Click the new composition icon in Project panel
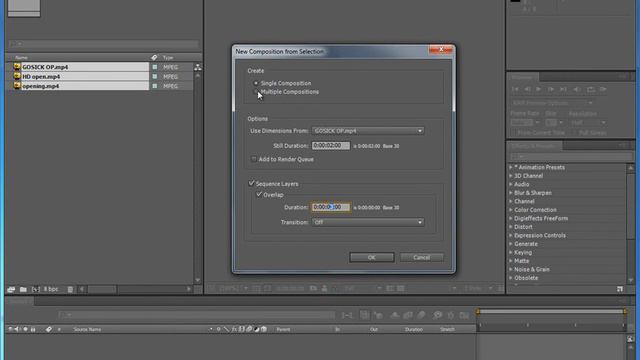This screenshot has height=360, width=640. click(36, 289)
